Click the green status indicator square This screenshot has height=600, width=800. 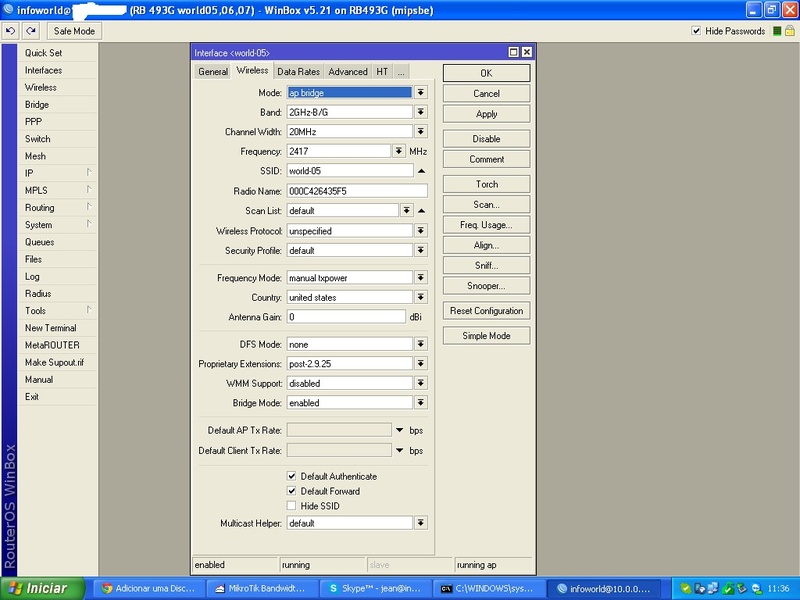coord(777,31)
